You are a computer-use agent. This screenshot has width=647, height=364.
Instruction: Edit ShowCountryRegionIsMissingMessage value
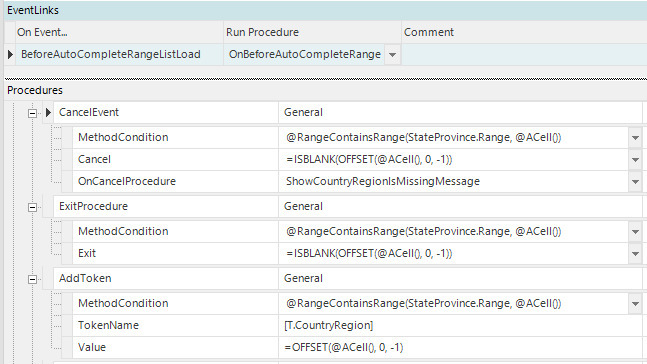[x=453, y=181]
